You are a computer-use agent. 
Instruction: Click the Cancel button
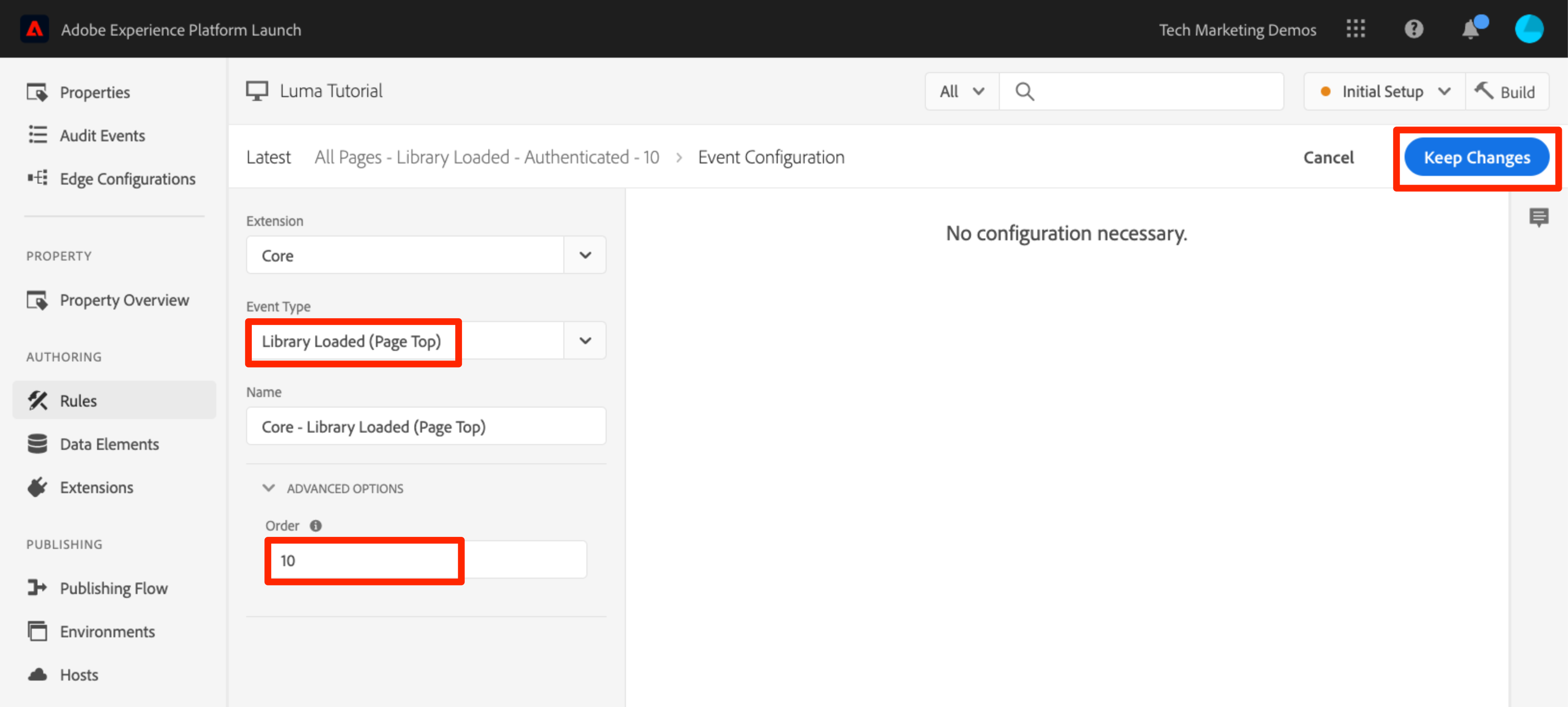(x=1328, y=158)
